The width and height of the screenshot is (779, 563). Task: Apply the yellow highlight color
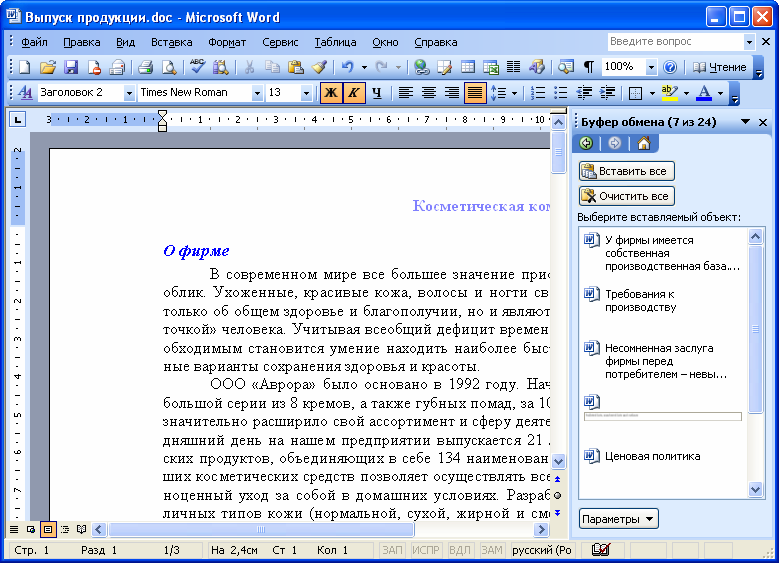[670, 93]
